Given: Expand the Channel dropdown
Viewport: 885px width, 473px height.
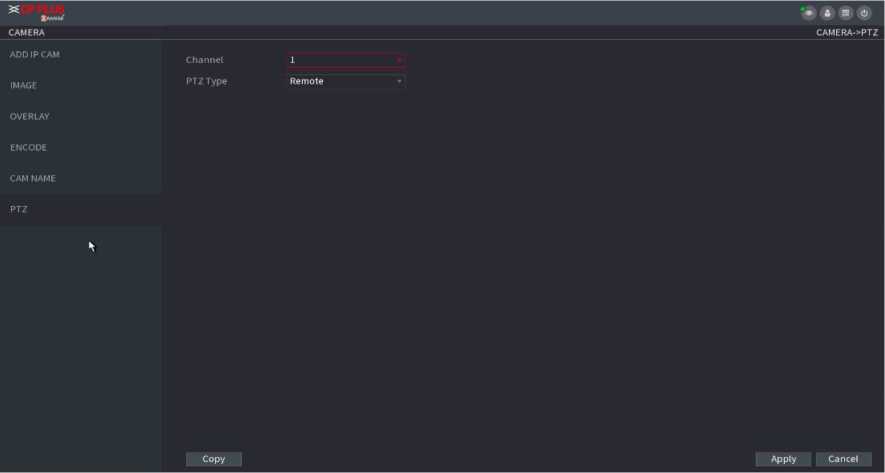Looking at the screenshot, I should point(346,60).
